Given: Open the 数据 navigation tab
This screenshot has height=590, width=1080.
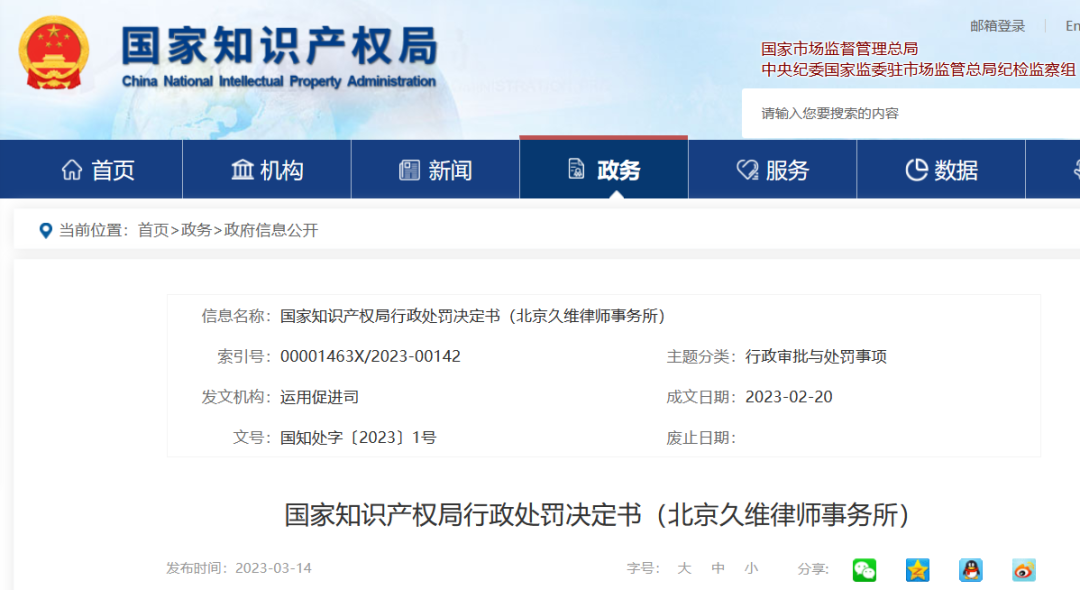Looking at the screenshot, I should 942,169.
